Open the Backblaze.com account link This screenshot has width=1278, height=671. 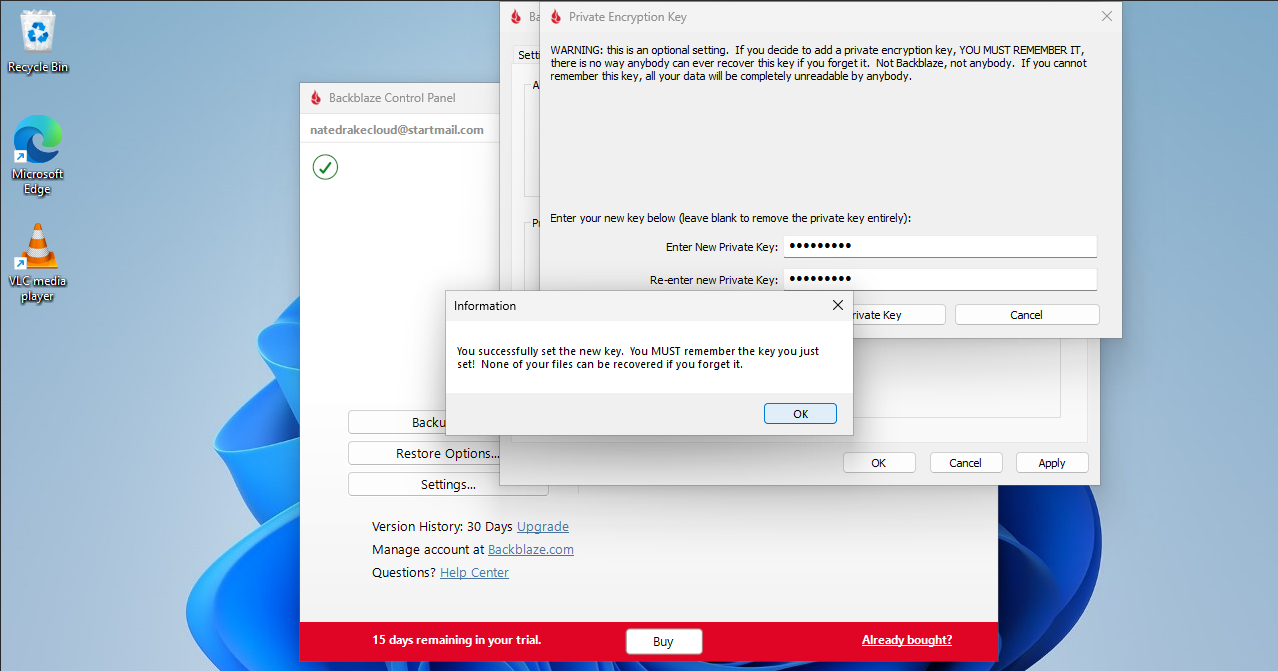(531, 549)
